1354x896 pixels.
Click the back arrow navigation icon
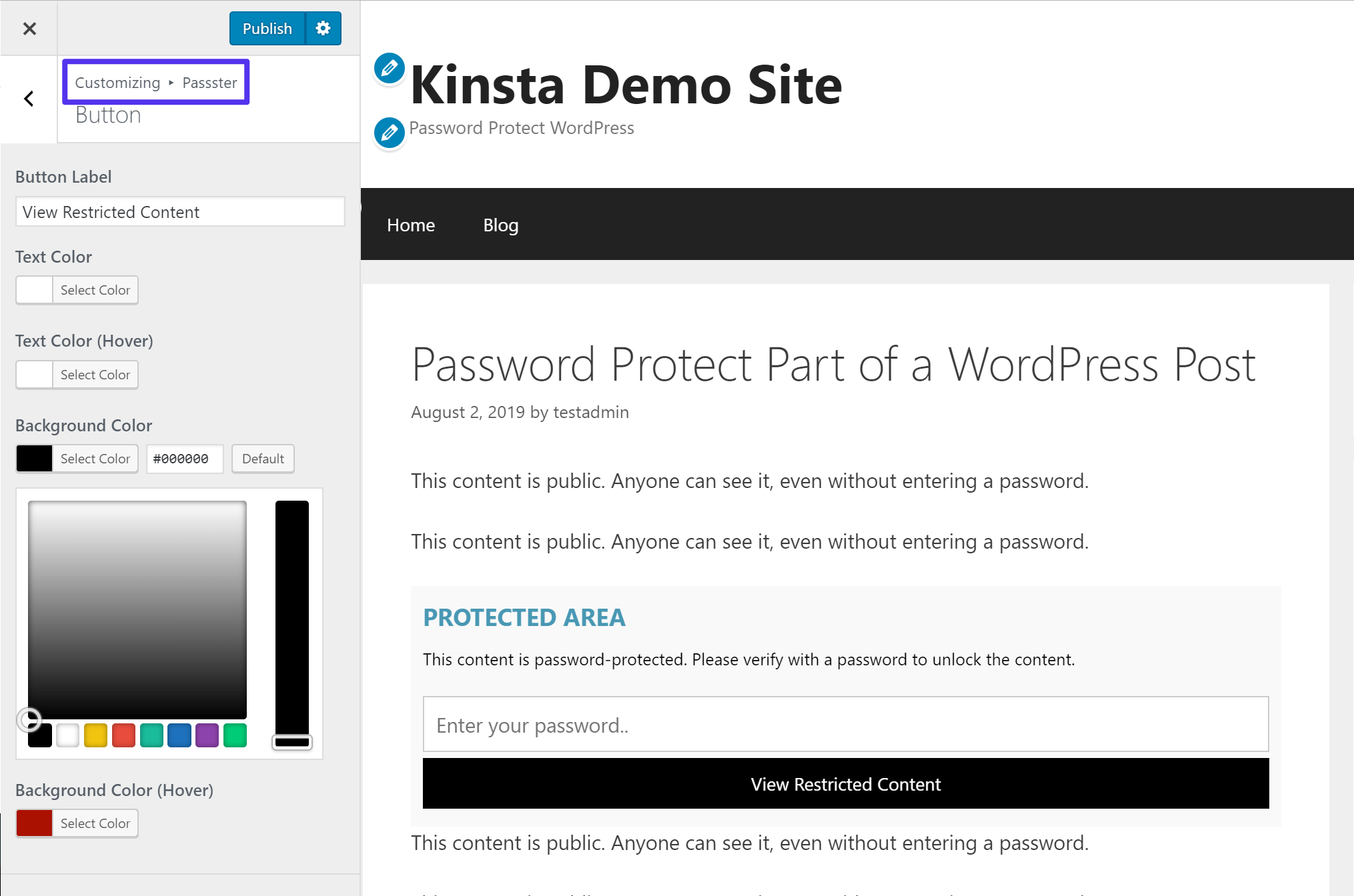coord(29,98)
